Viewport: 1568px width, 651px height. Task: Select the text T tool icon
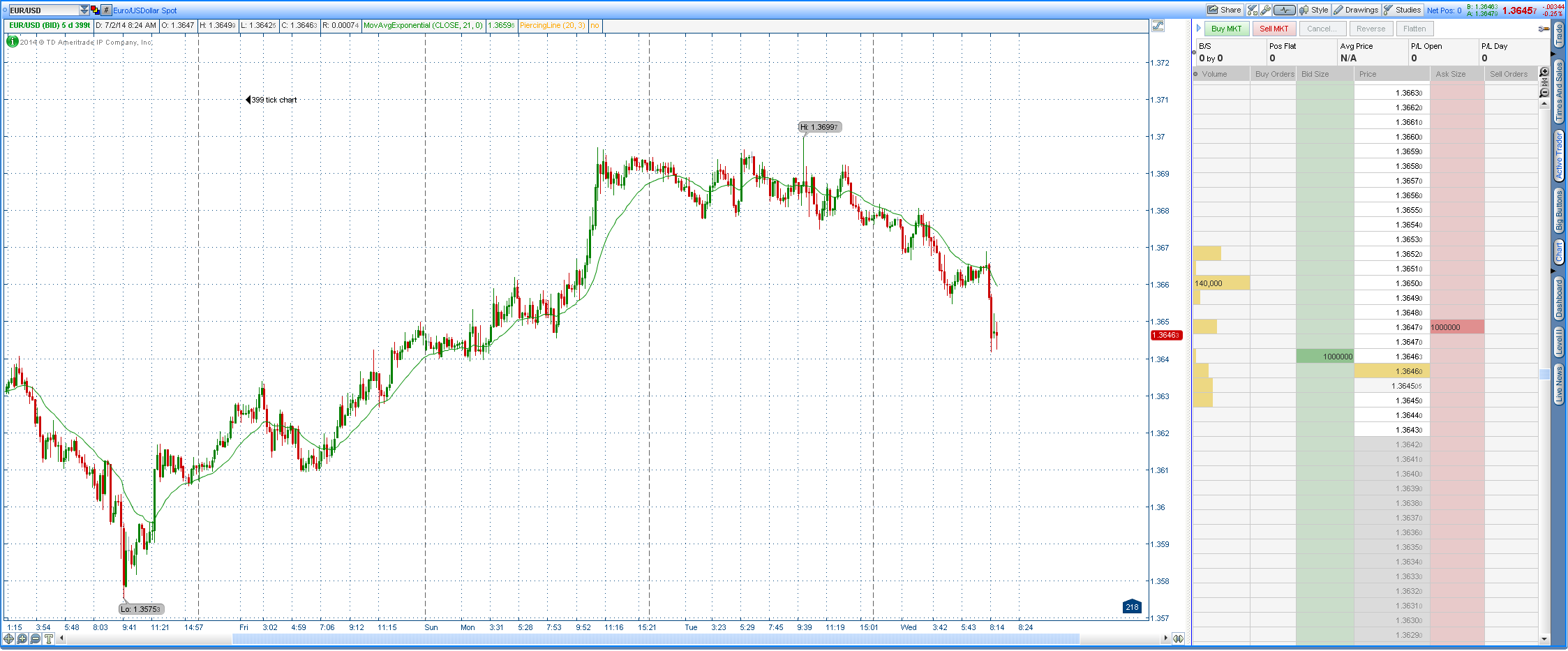tap(49, 638)
